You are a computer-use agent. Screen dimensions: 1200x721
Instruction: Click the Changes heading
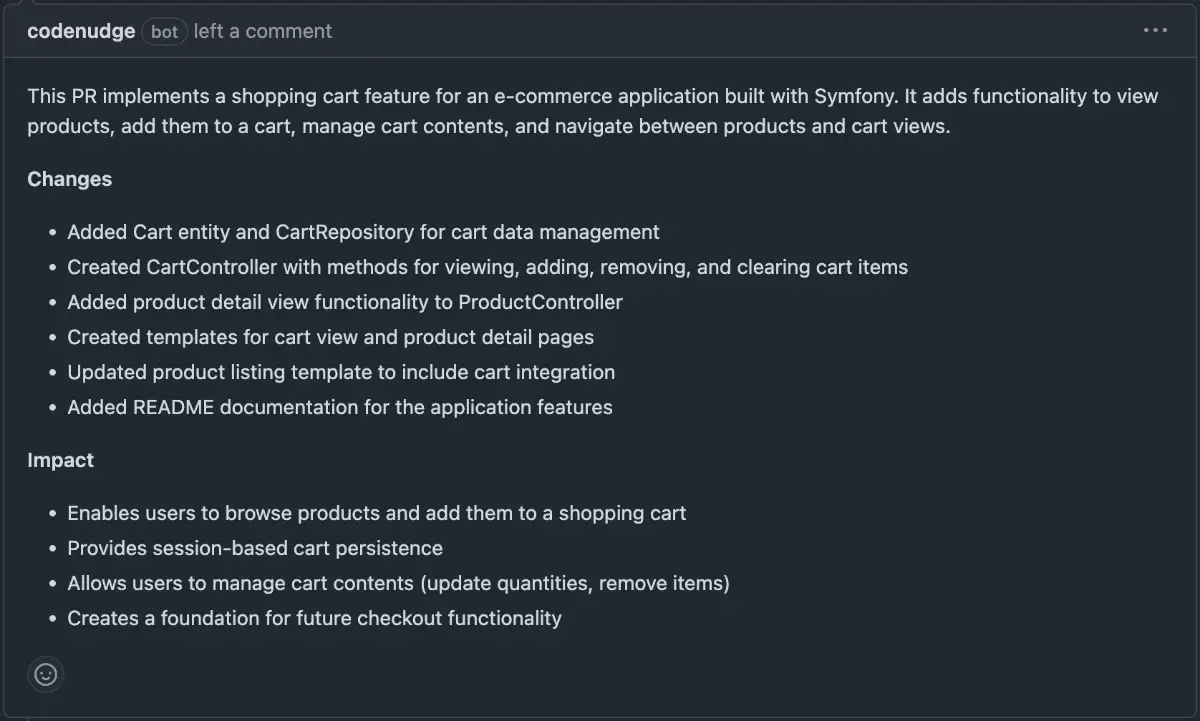[x=70, y=179]
